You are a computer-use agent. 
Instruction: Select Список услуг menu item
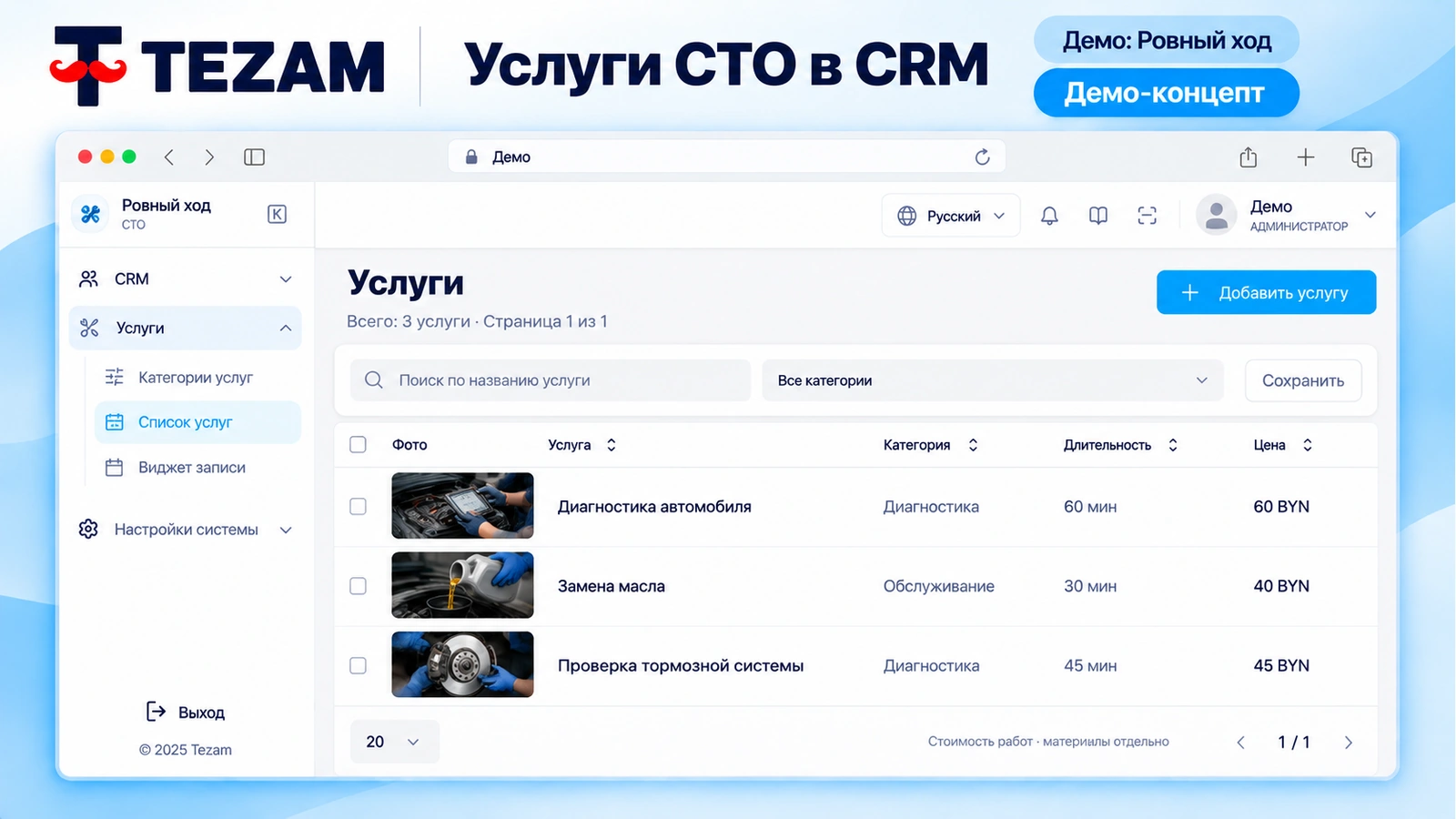pos(197,422)
